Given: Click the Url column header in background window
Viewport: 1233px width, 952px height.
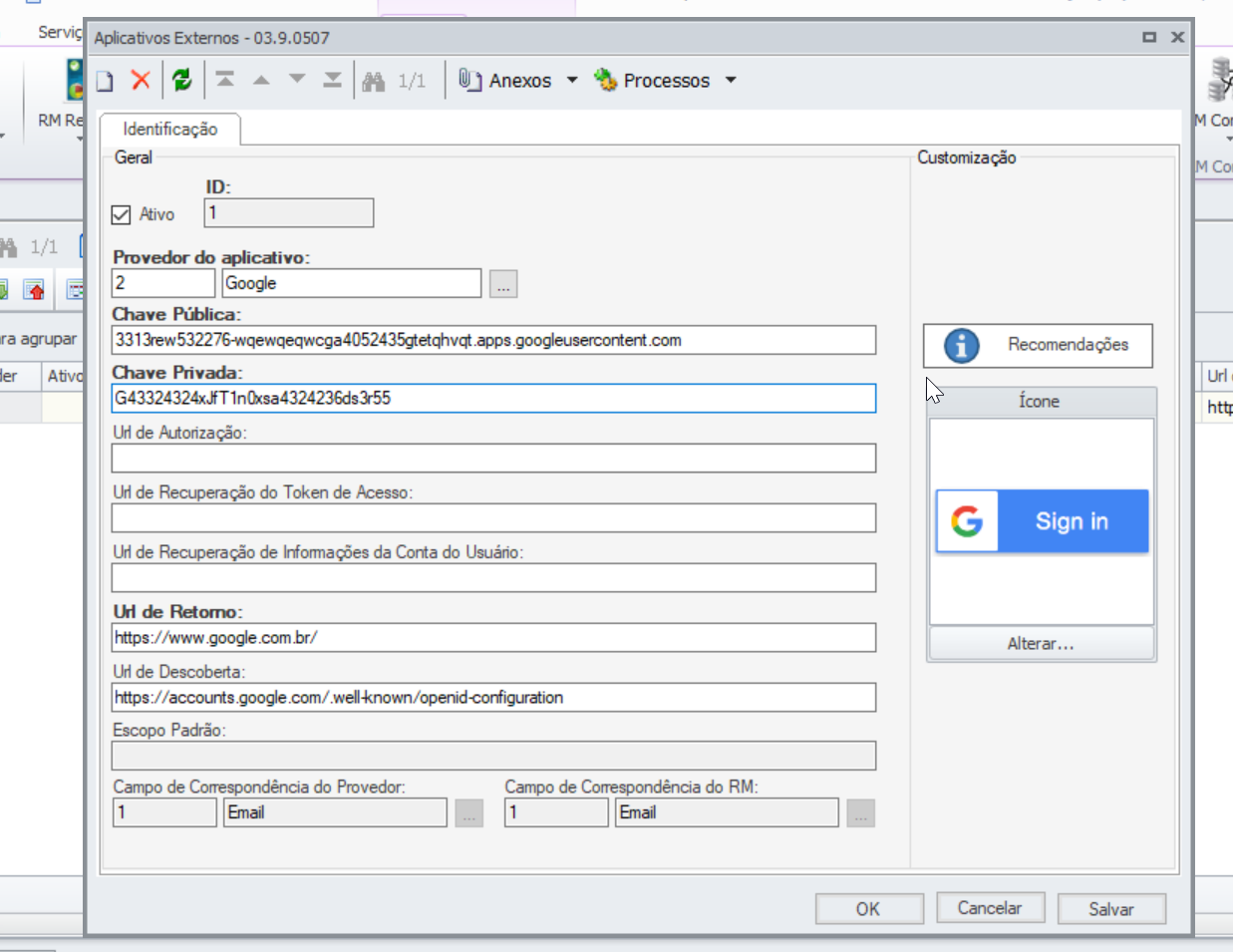Looking at the screenshot, I should (x=1218, y=376).
